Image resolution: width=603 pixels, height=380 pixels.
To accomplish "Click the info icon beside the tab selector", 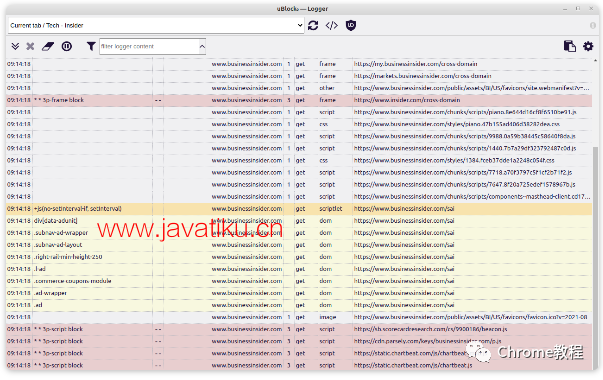I will pos(593,25).
